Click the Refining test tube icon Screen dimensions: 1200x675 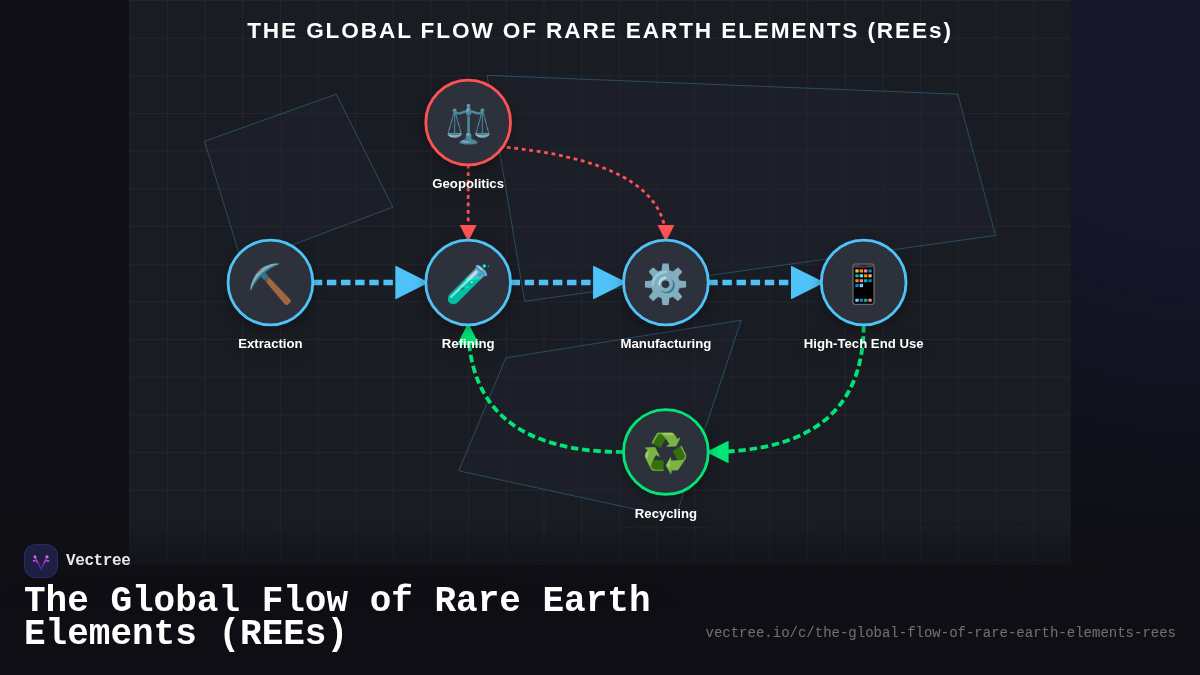pyautogui.click(x=468, y=282)
